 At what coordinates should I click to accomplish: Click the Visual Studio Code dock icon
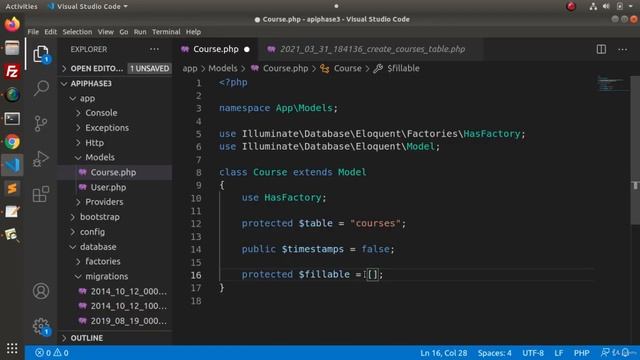click(12, 165)
